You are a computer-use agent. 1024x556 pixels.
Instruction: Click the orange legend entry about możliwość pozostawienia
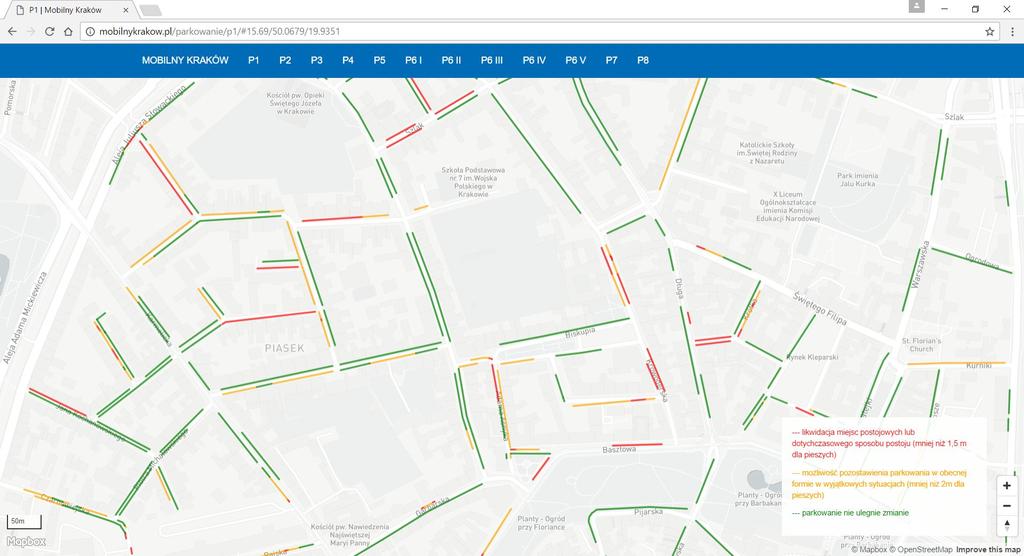pos(878,483)
